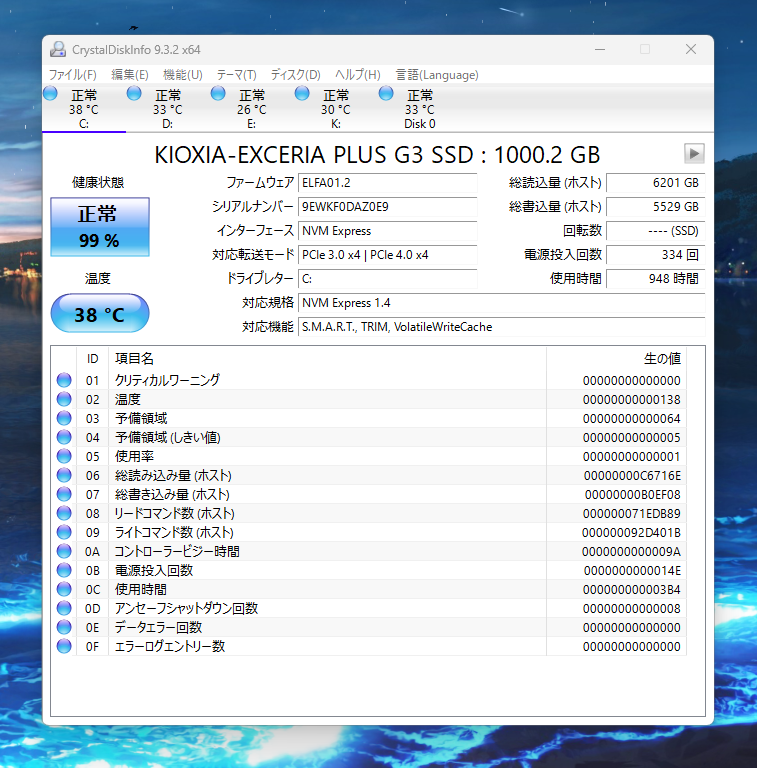Open the 機能(U) menu
The image size is (757, 768).
tap(182, 75)
